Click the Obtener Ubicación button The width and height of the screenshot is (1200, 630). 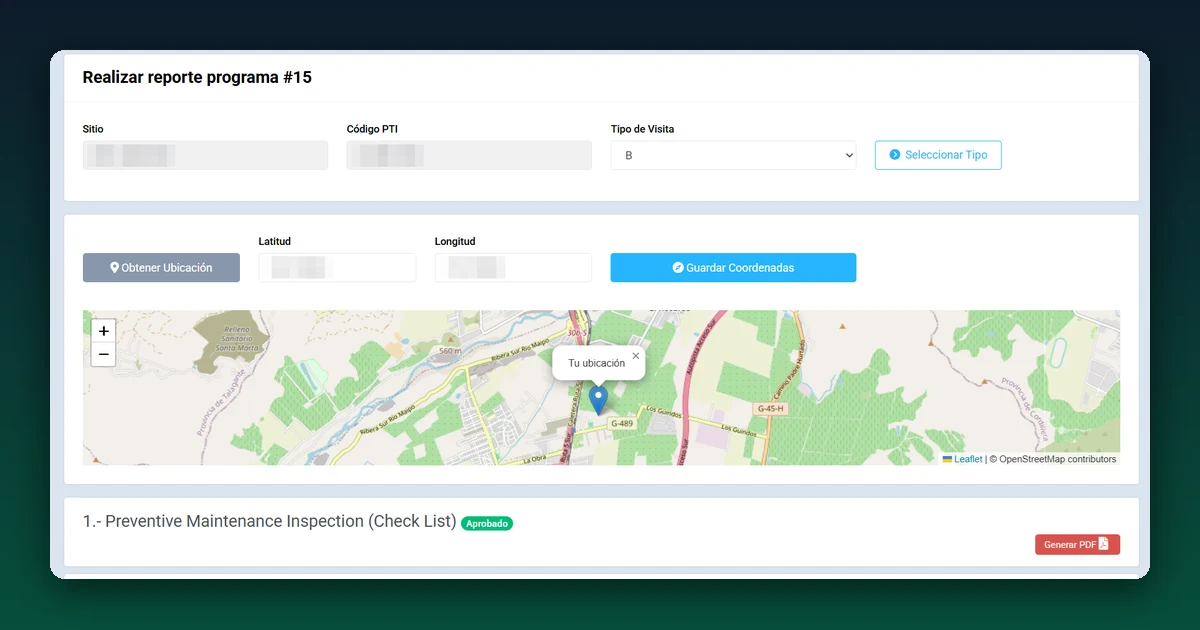coord(161,268)
